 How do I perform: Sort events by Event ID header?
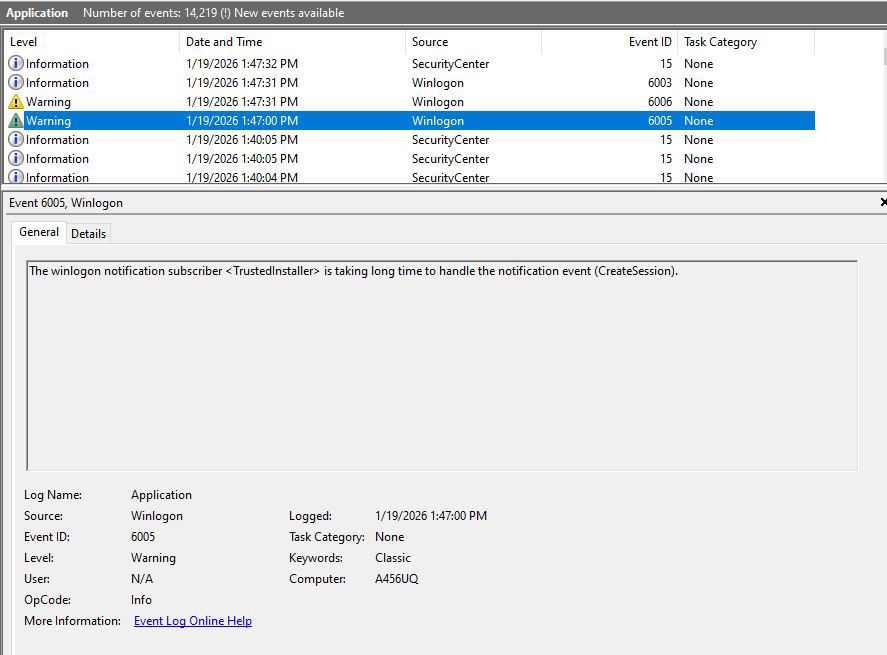tap(609, 42)
